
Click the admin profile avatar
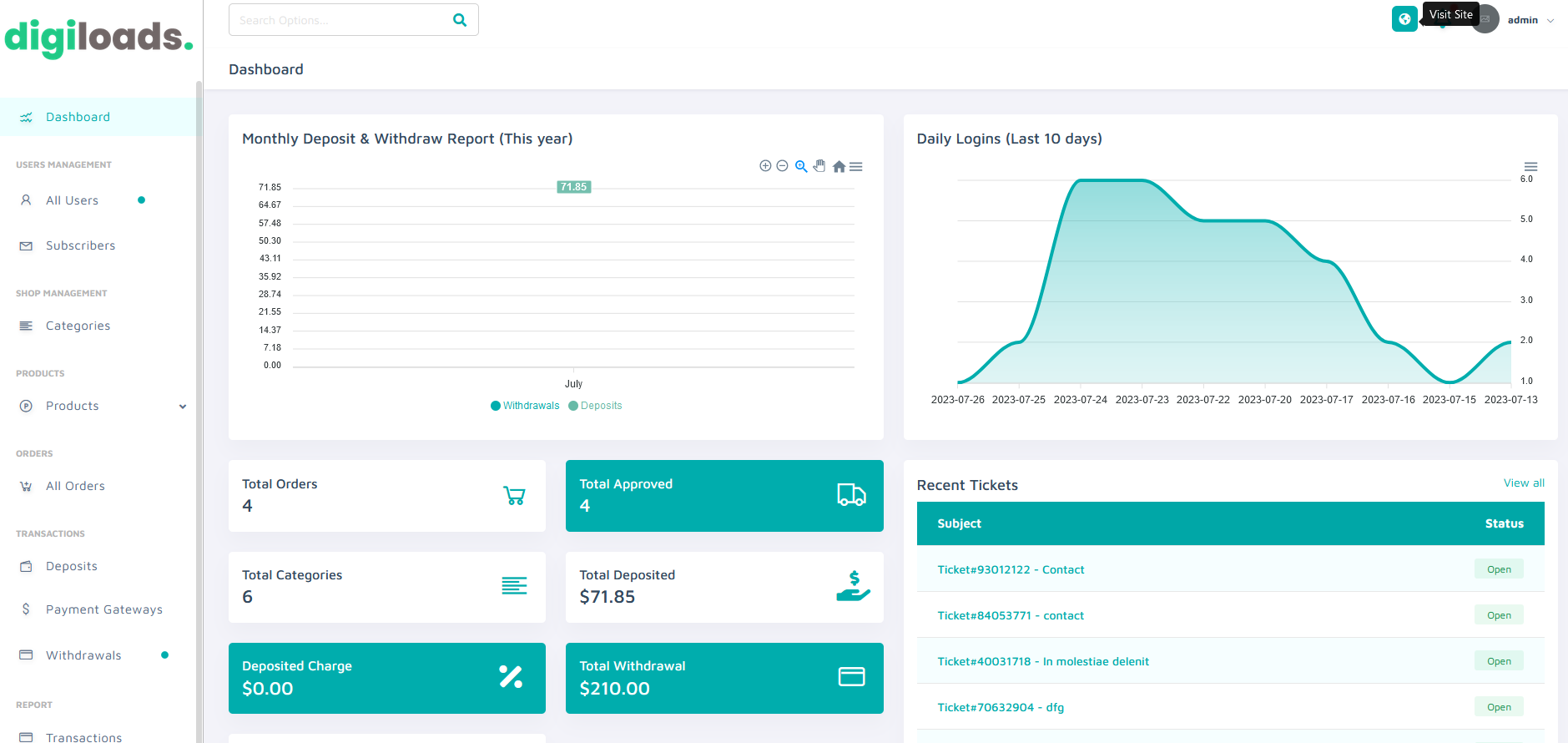coord(1485,20)
